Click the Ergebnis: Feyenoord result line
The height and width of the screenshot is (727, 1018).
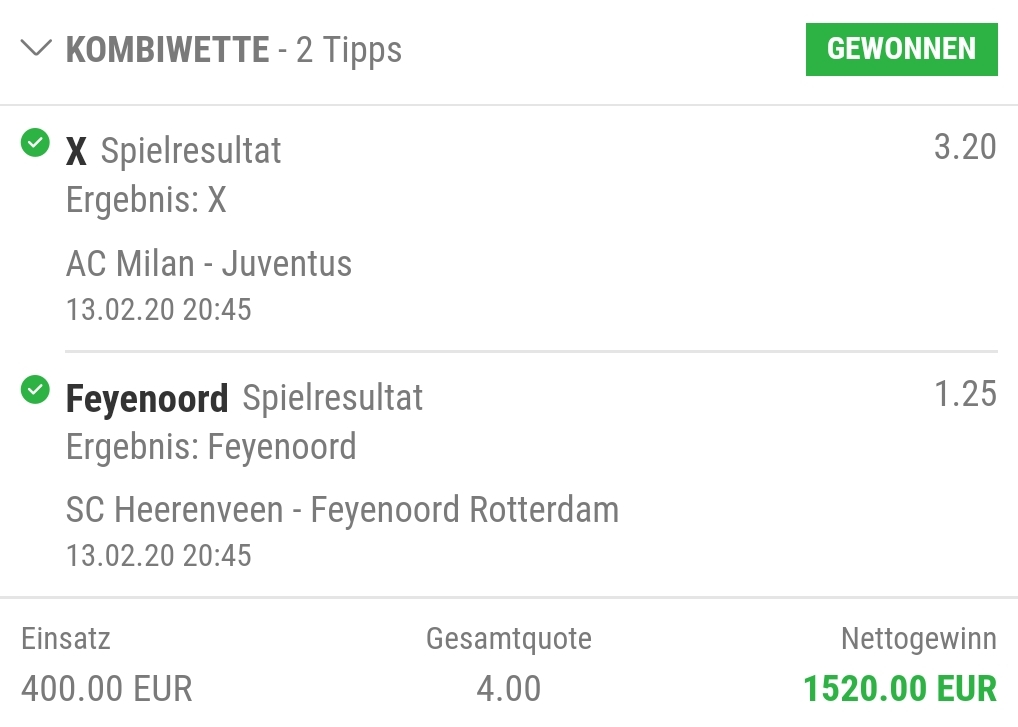pyautogui.click(x=211, y=446)
